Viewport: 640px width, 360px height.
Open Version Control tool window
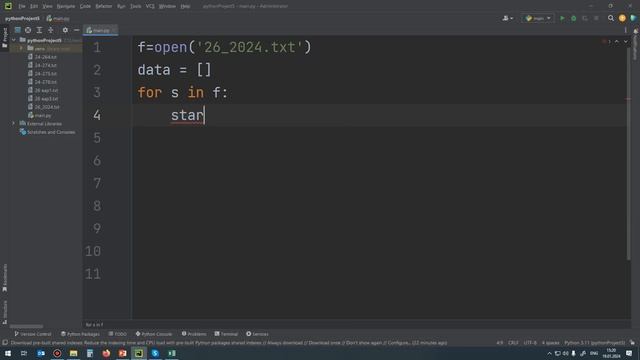tap(33, 334)
